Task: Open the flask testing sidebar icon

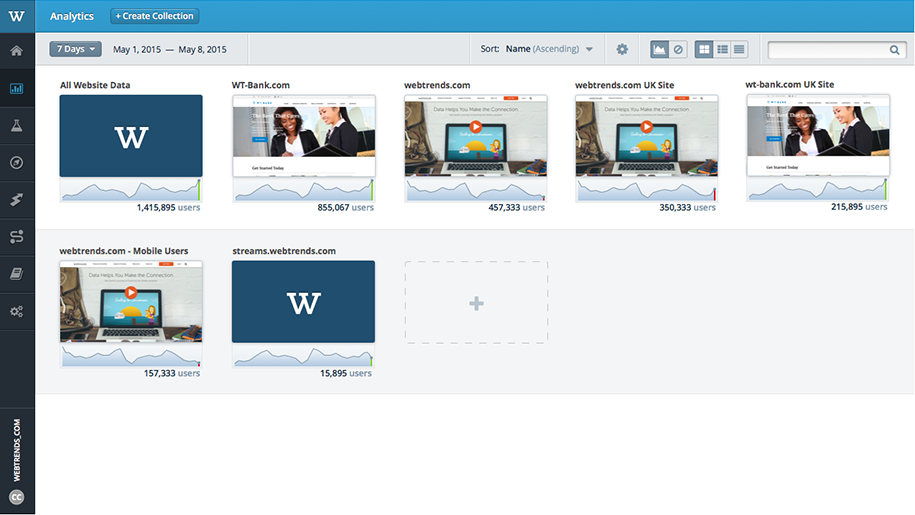Action: pos(16,125)
